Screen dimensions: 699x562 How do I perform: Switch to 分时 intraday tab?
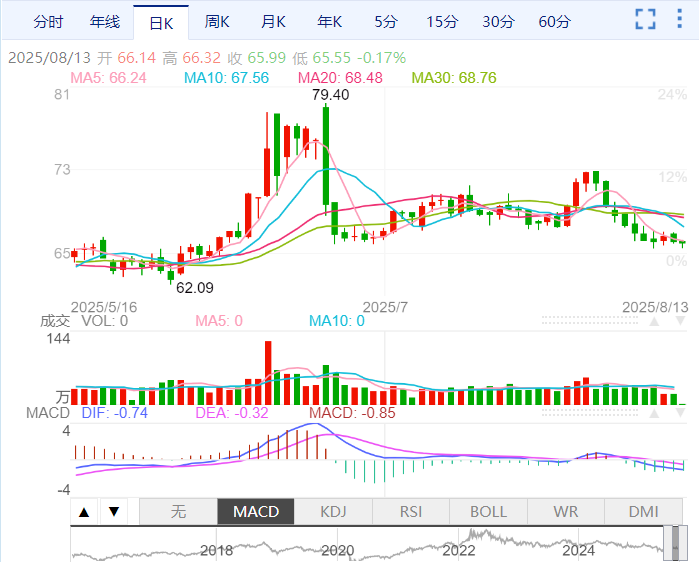click(48, 21)
